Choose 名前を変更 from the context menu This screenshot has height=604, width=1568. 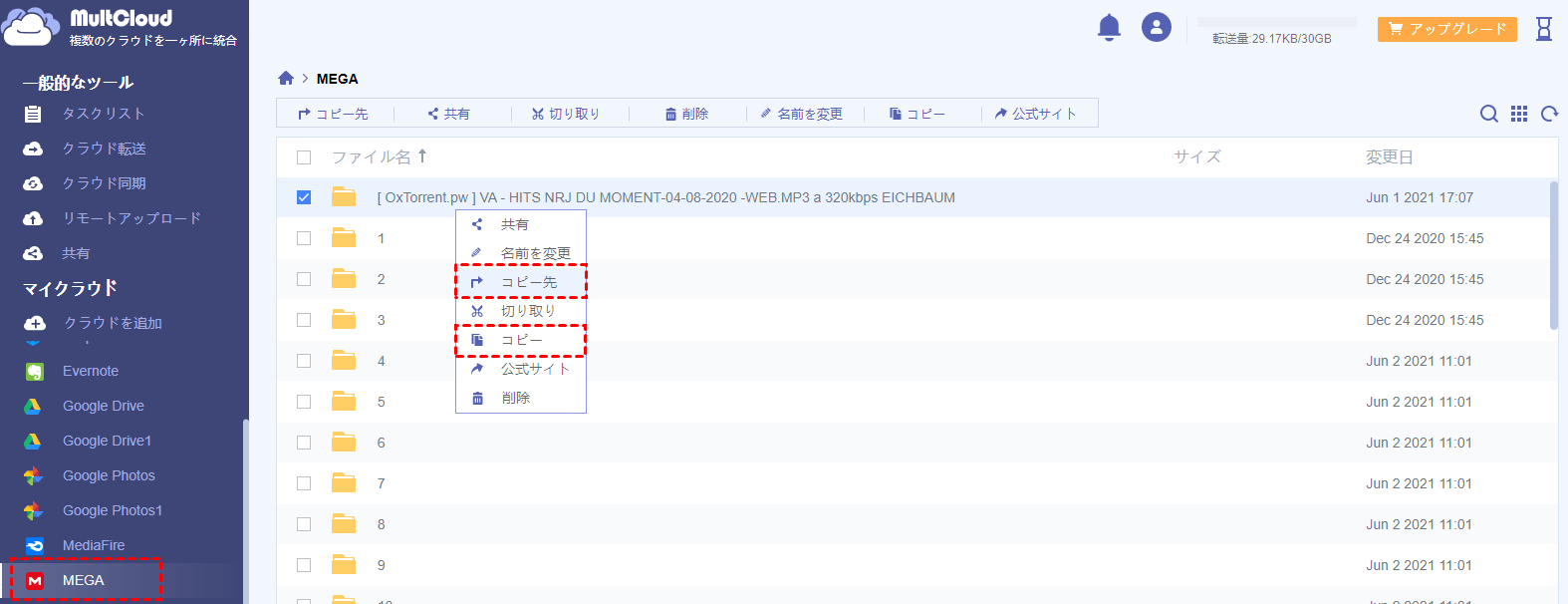pyautogui.click(x=521, y=253)
